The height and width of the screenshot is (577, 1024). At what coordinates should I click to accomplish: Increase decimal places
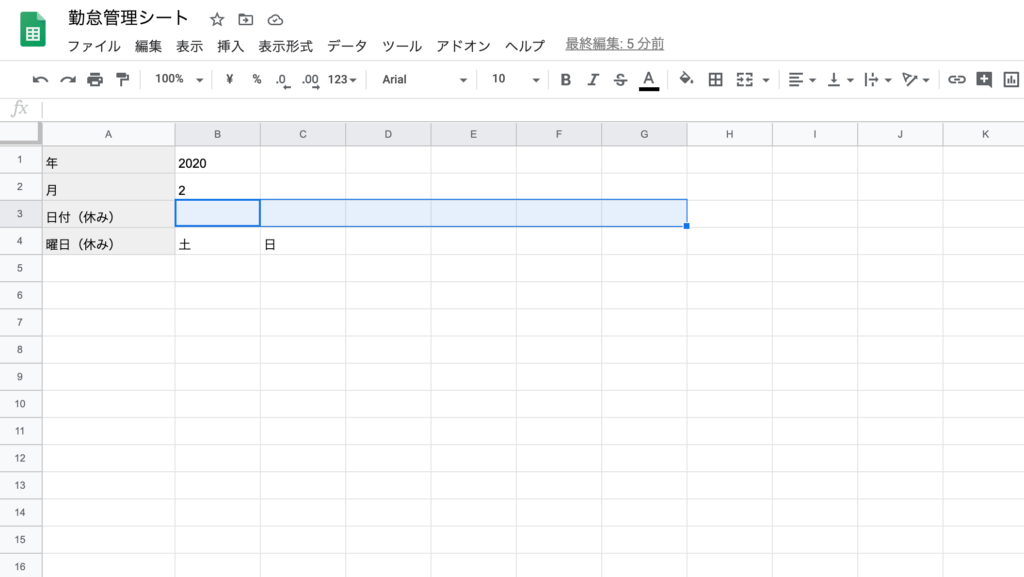(x=310, y=80)
